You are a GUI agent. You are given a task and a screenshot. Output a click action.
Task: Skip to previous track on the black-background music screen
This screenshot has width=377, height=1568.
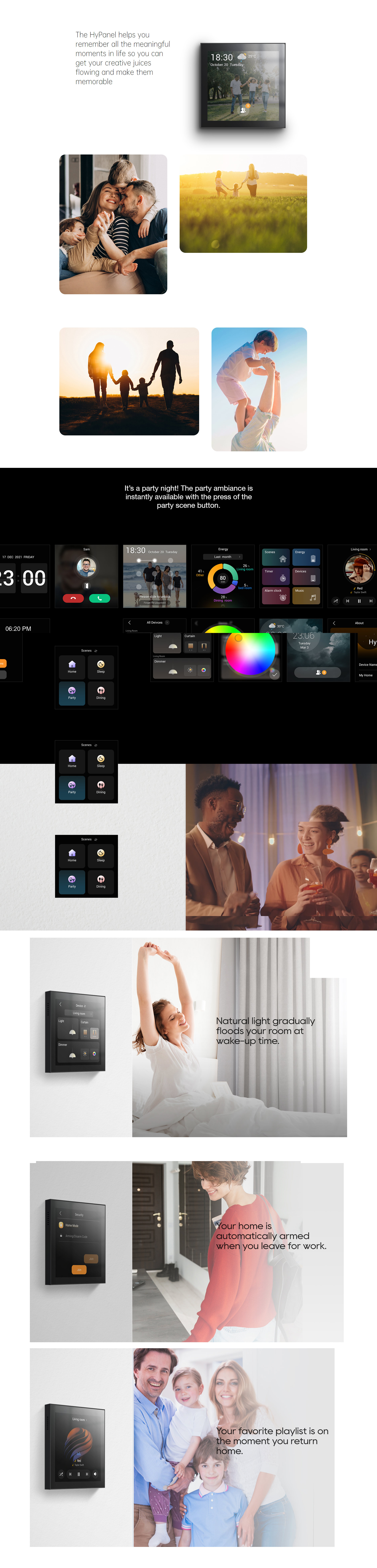(x=348, y=601)
